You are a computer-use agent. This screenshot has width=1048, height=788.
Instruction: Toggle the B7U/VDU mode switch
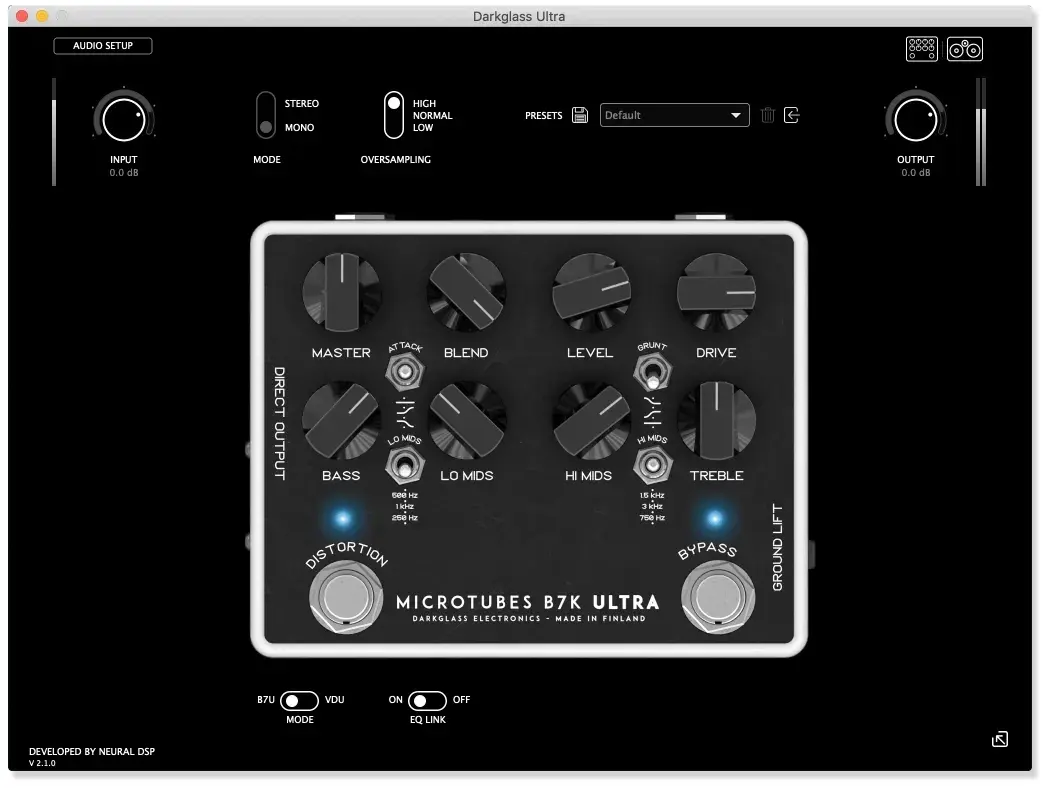299,700
